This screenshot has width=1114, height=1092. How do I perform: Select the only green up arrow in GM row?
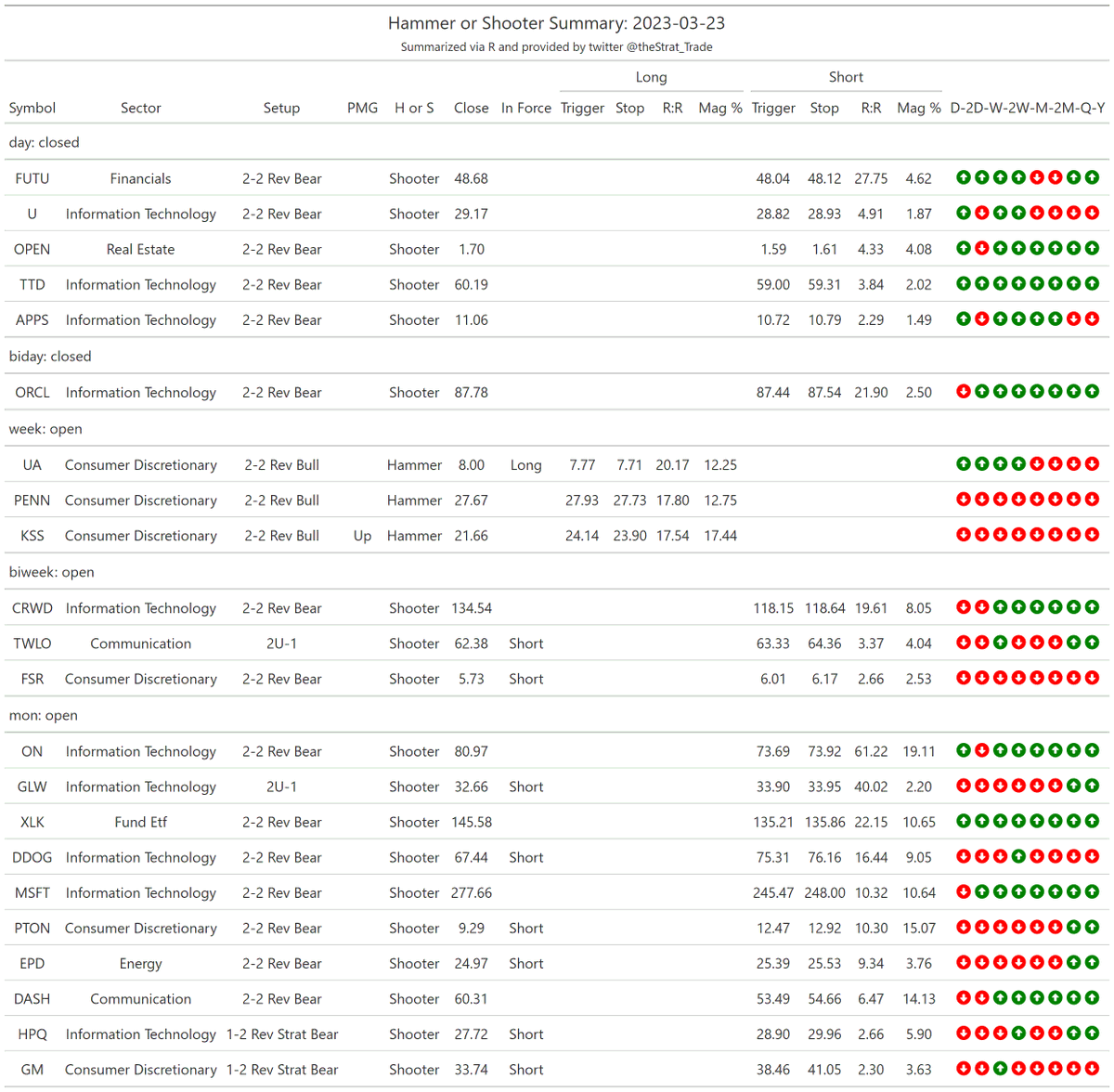(1000, 1068)
